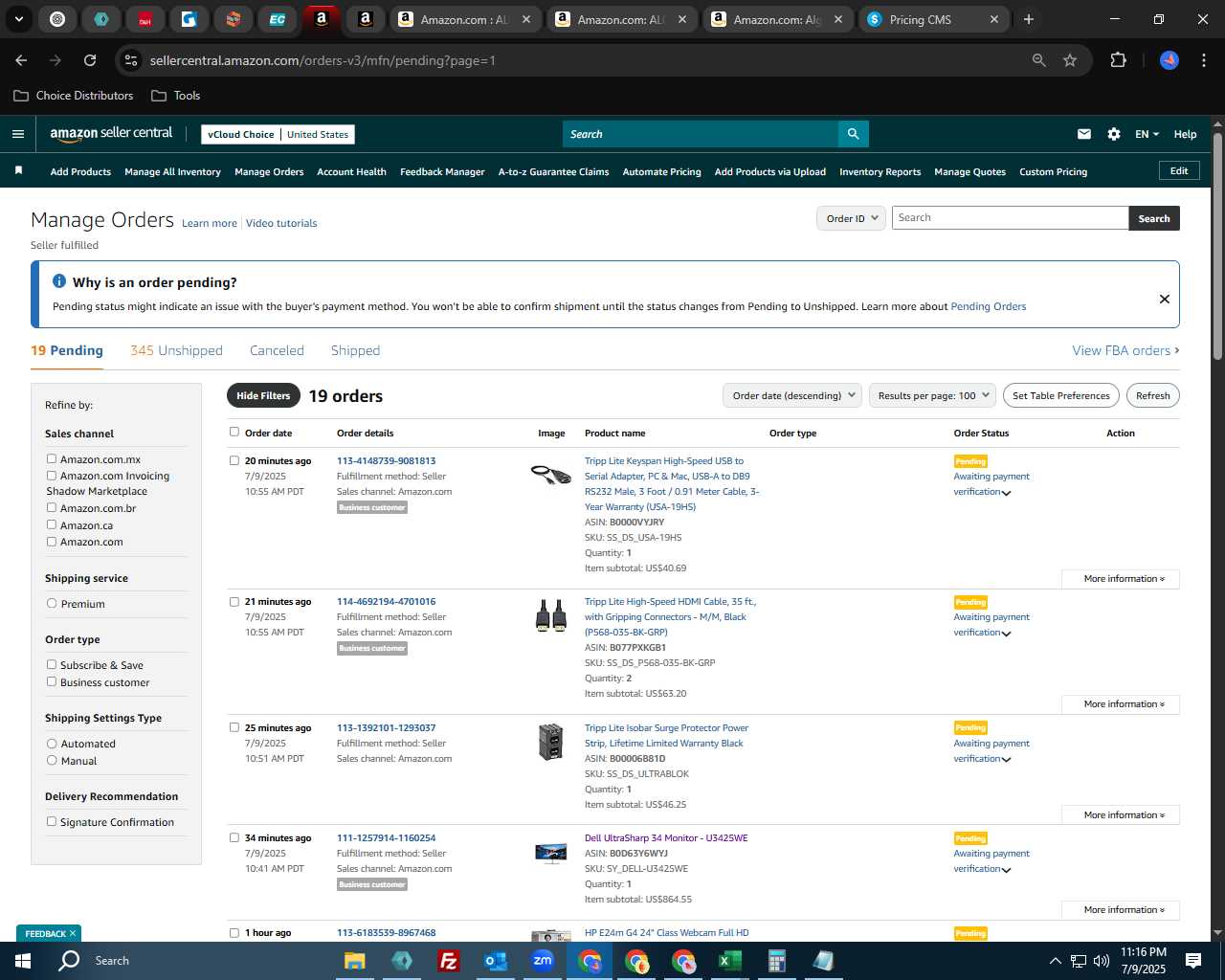The width and height of the screenshot is (1225, 980).
Task: Check the Subscribe & Save order type
Action: pyautogui.click(x=52, y=664)
